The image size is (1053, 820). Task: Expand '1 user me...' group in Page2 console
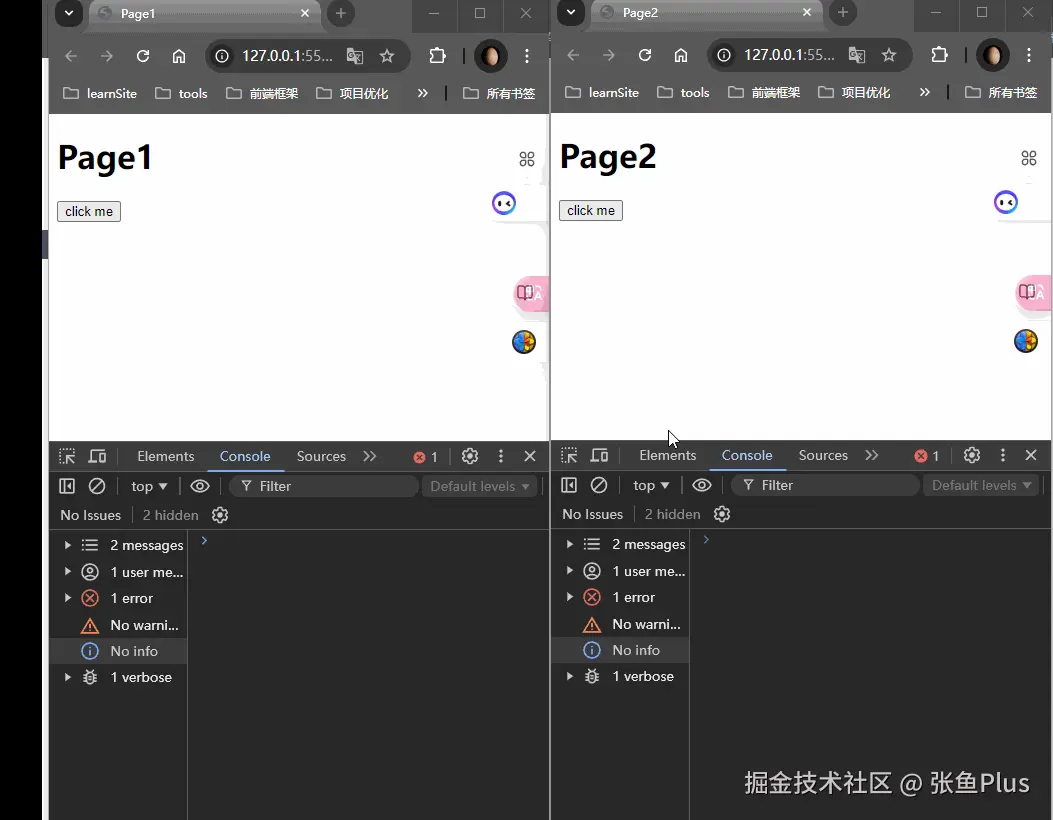point(569,571)
